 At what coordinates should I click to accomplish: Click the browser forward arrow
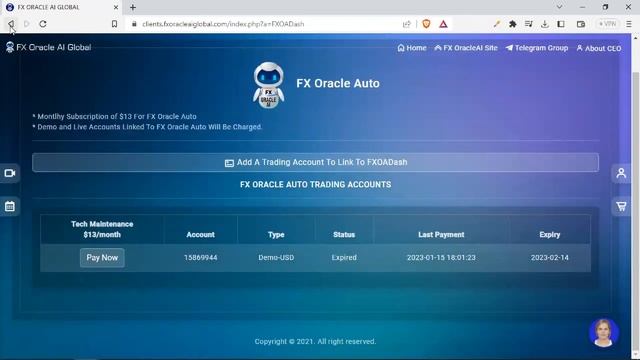(x=27, y=24)
